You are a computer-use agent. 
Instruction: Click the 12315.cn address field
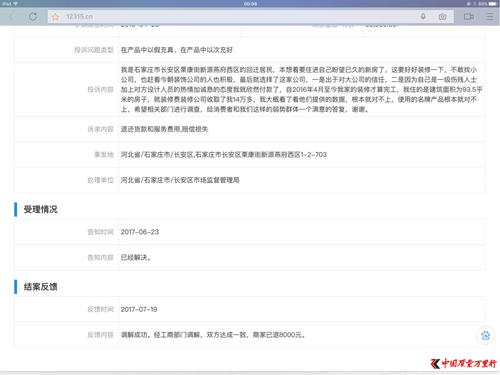250,16
